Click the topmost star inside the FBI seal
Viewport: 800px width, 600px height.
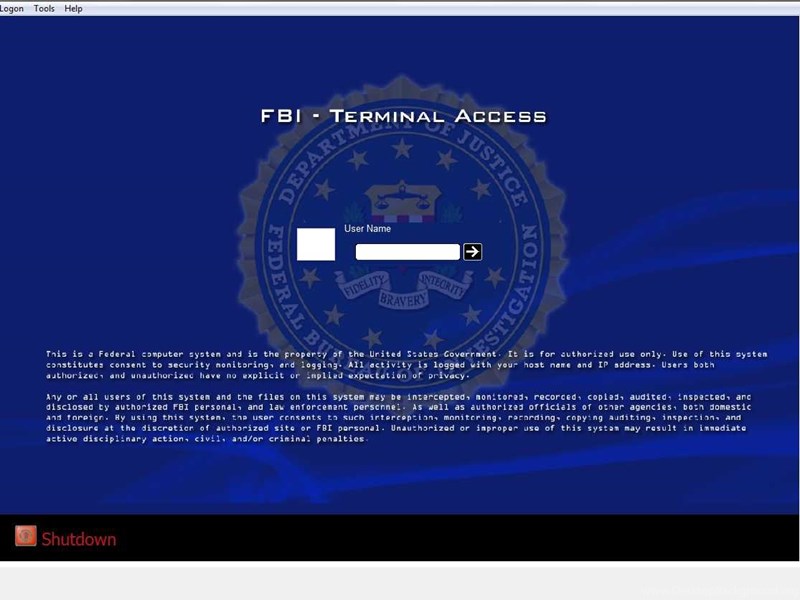[x=403, y=149]
